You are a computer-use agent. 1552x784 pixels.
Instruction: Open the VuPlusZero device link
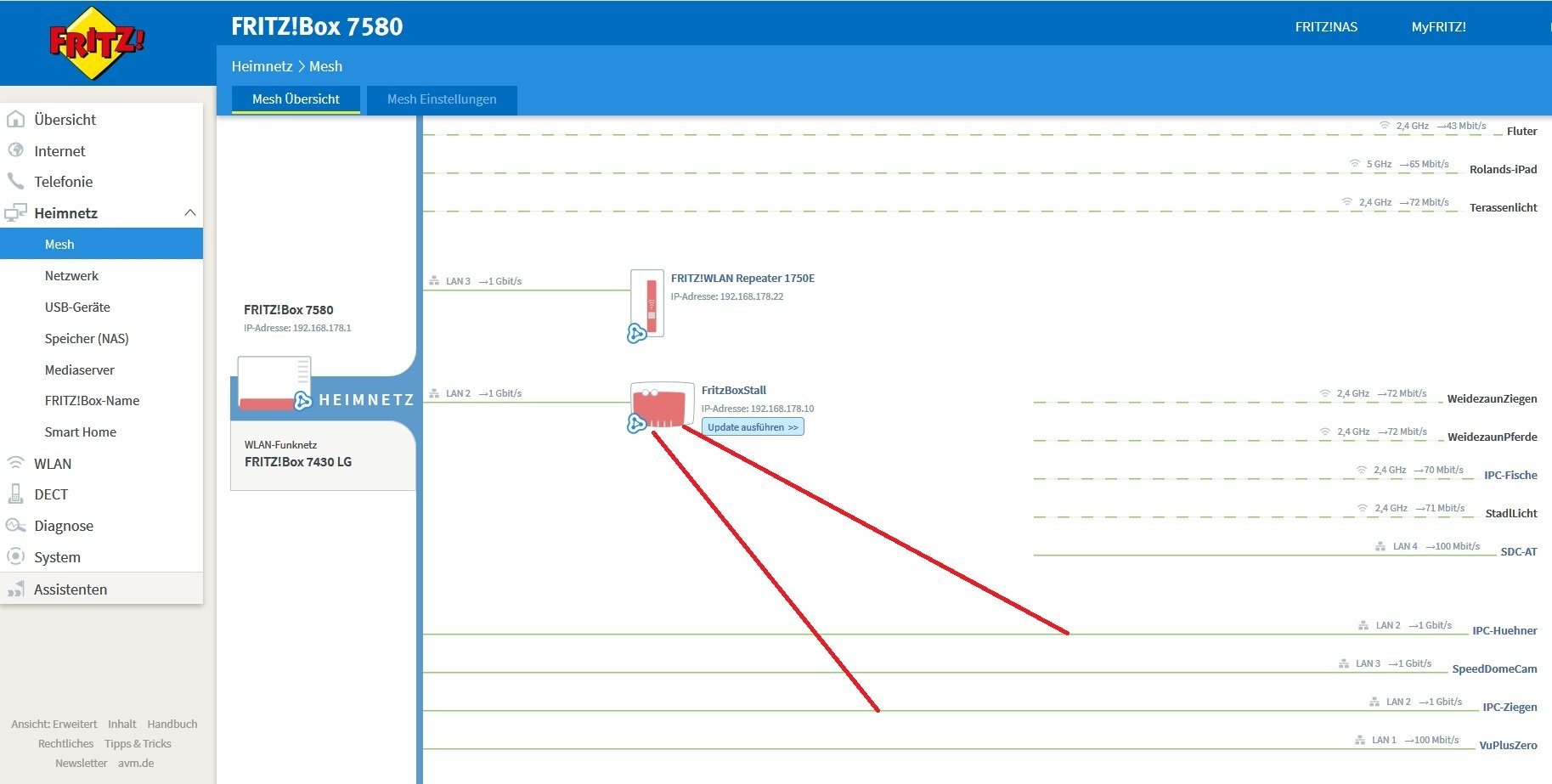(1508, 745)
